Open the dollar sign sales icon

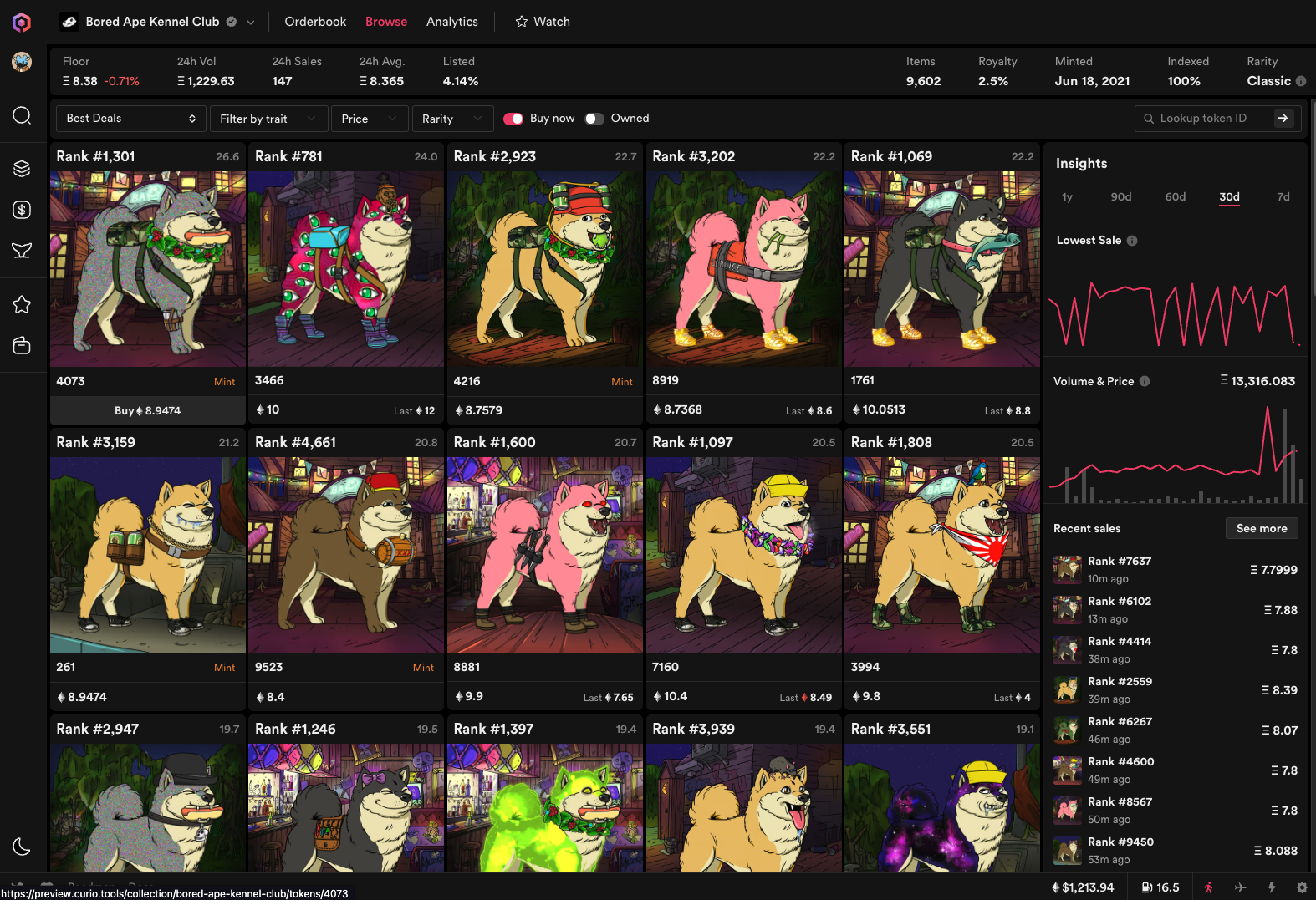pos(22,210)
